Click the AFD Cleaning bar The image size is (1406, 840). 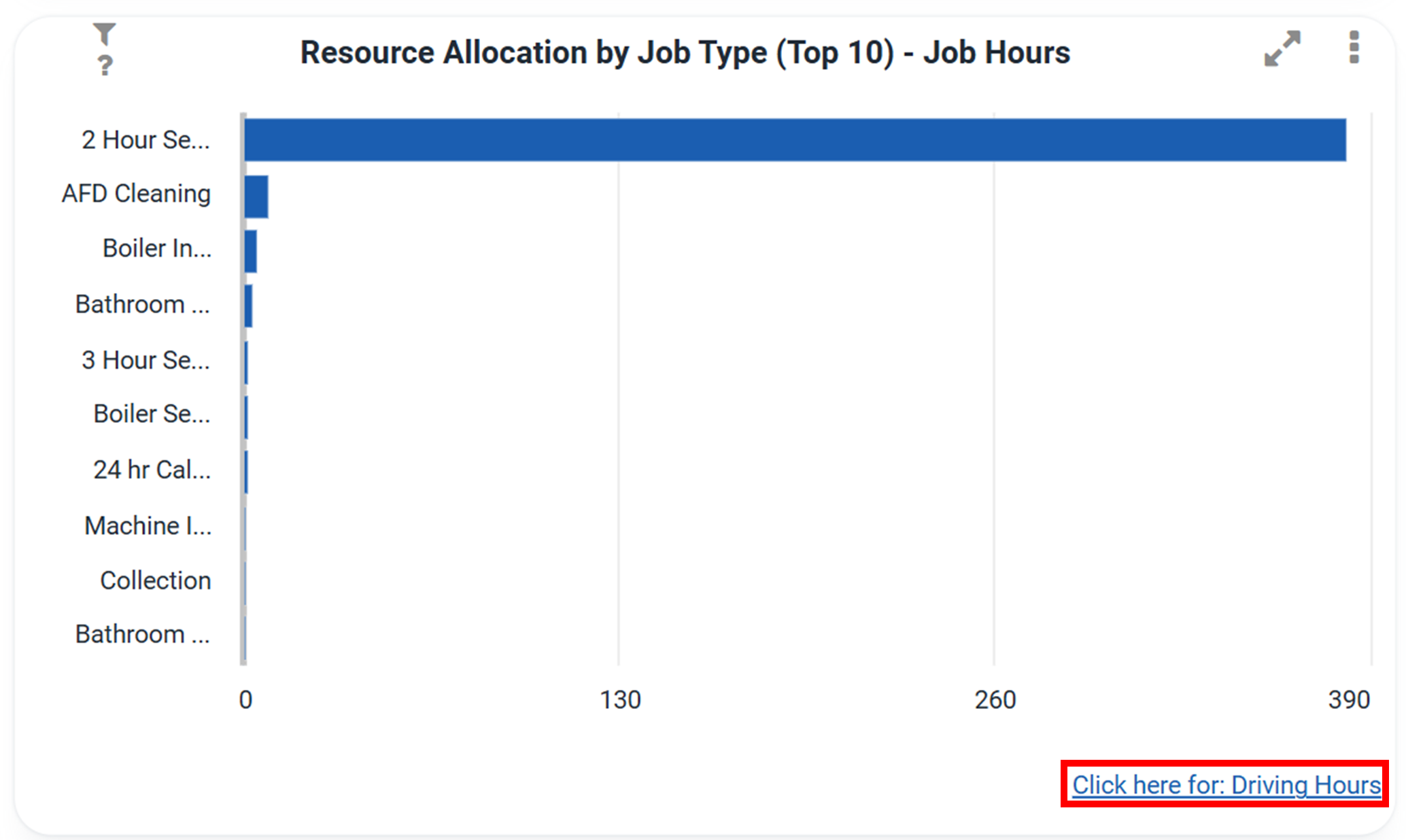point(256,196)
